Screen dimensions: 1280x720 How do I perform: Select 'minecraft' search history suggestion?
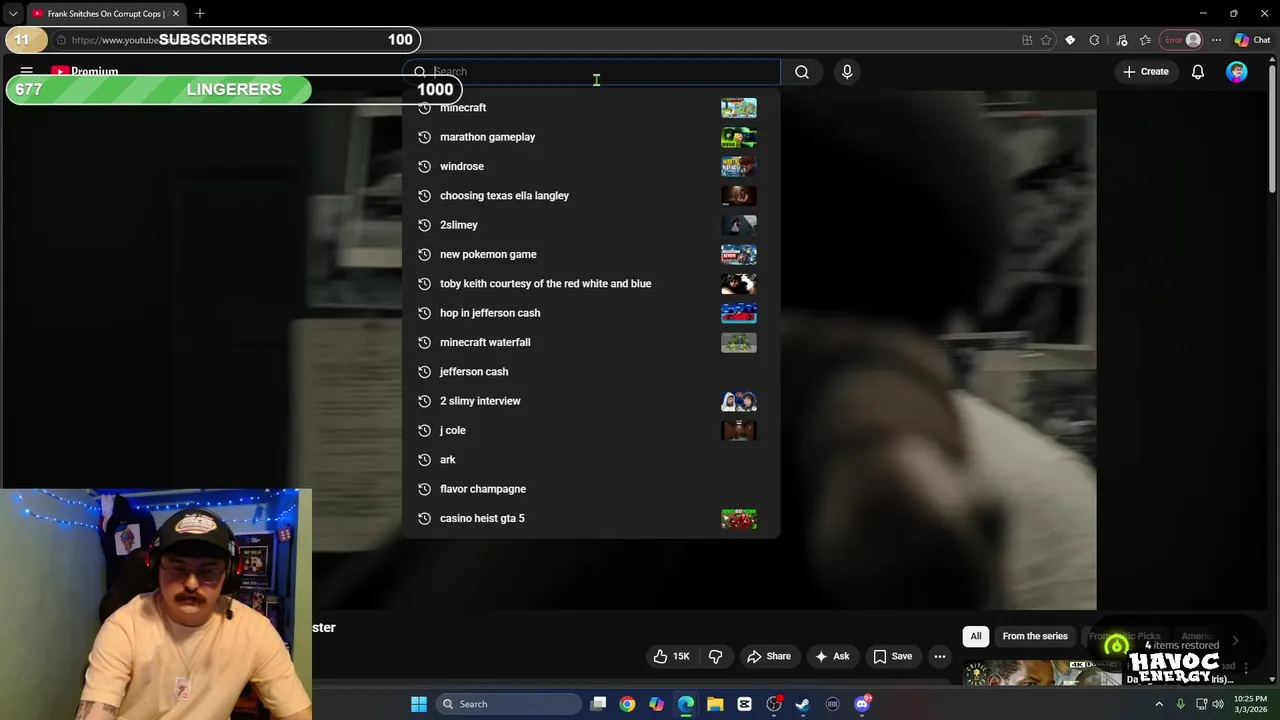[590, 107]
